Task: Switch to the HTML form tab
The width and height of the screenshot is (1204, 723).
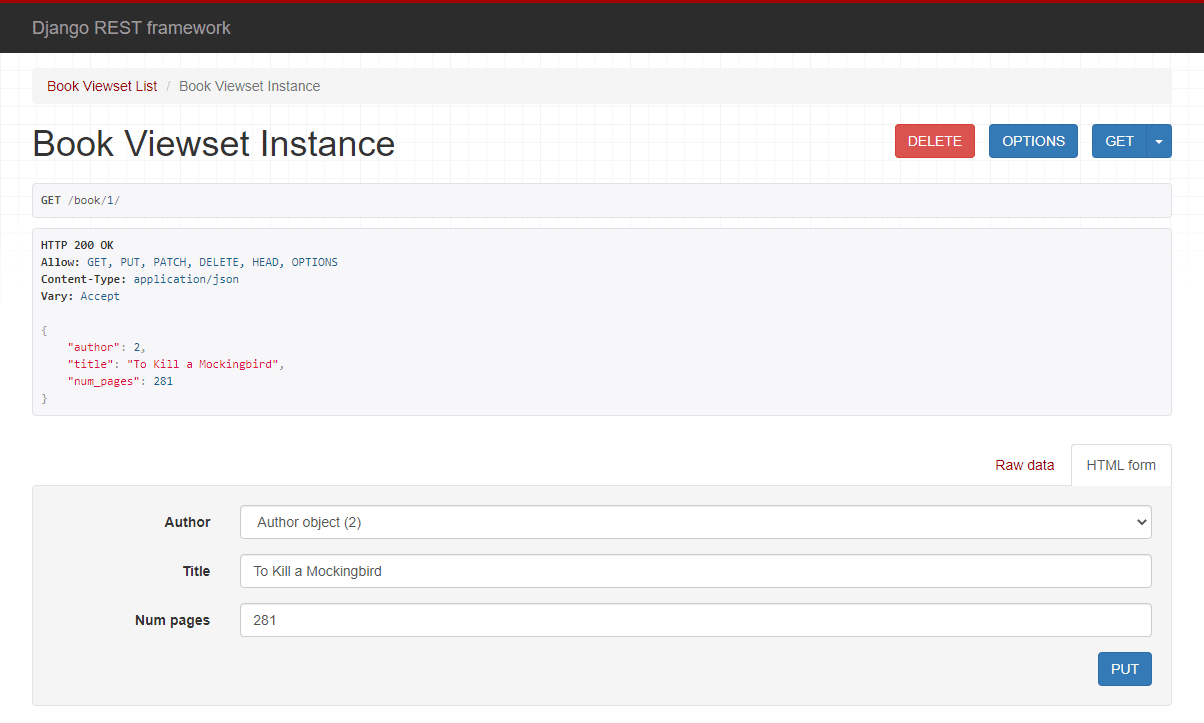Action: (x=1121, y=465)
